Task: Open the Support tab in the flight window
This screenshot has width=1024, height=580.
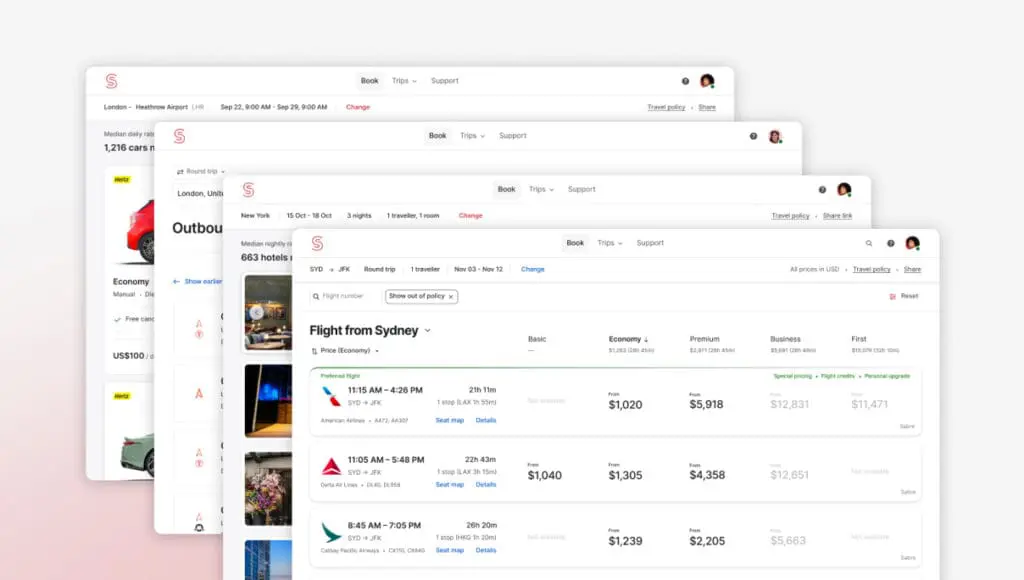Action: point(650,243)
